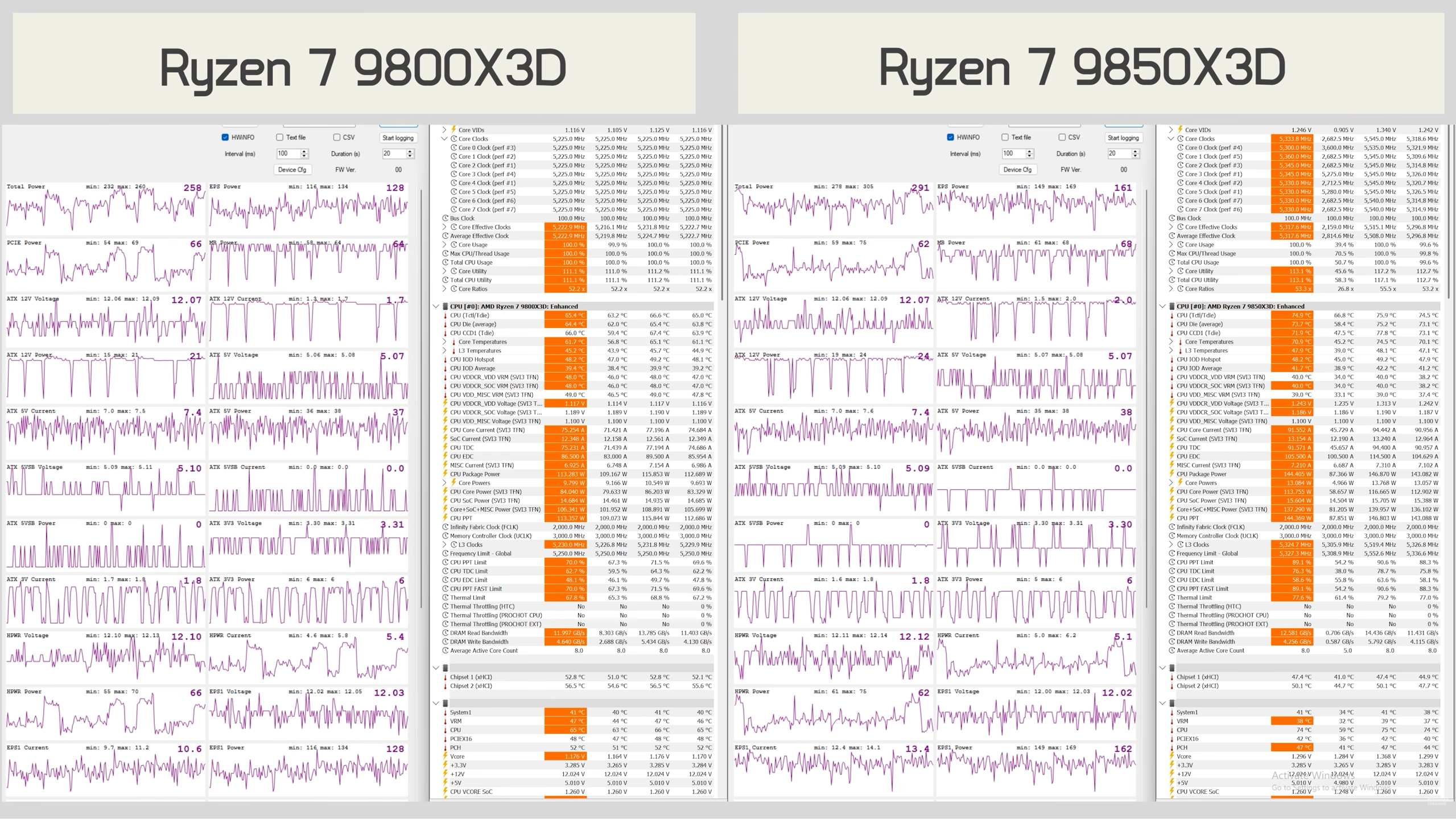Viewport: 1456px width, 819px height.
Task: Click the thermometer icon beside the 9800X3D CPU (Tctl/Tdie)
Action: pos(446,315)
